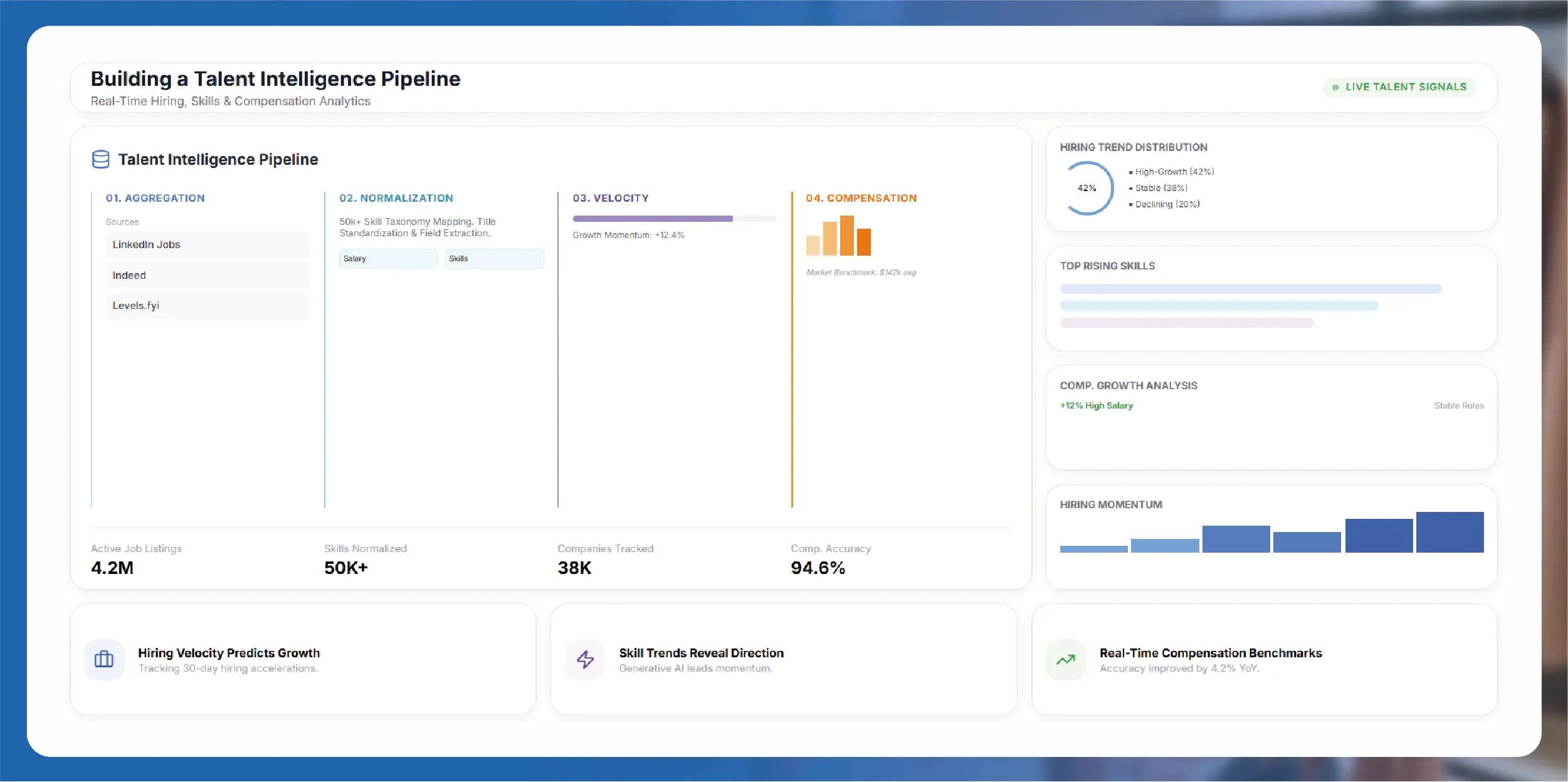This screenshot has height=782, width=1568.
Task: Click the longest blue Top Rising Skills bar
Action: (1251, 289)
